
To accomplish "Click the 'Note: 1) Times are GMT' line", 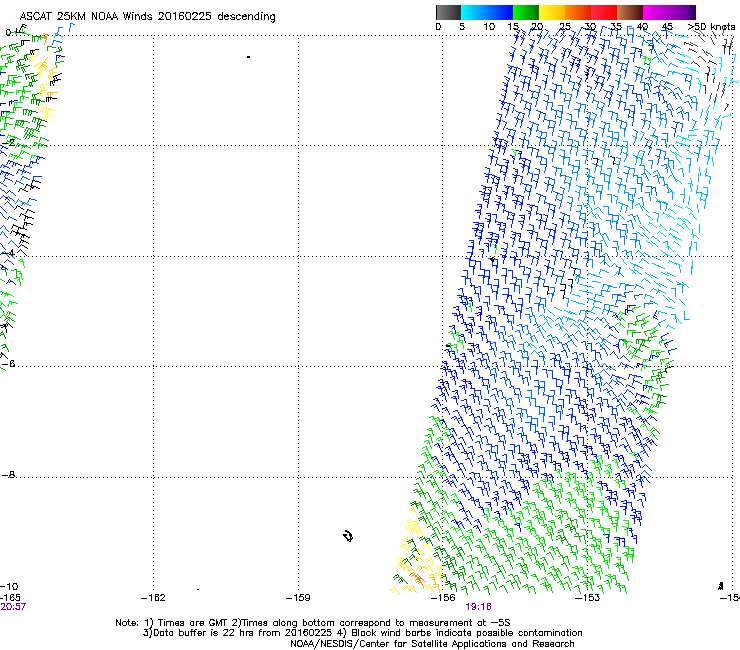I will [313, 623].
